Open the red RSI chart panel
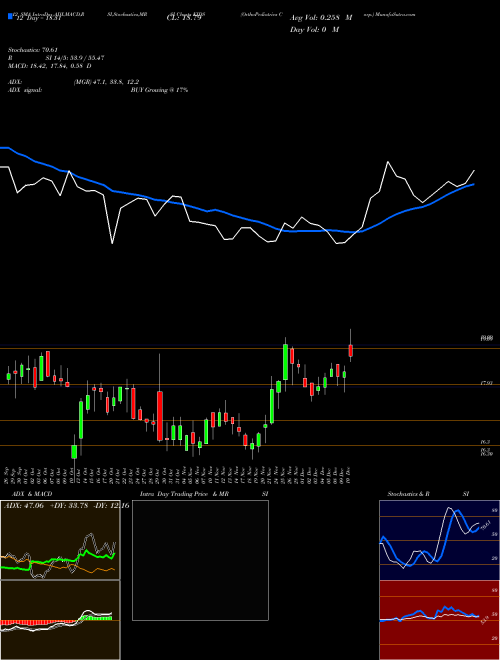This screenshot has width=500, height=660. pos(439,620)
